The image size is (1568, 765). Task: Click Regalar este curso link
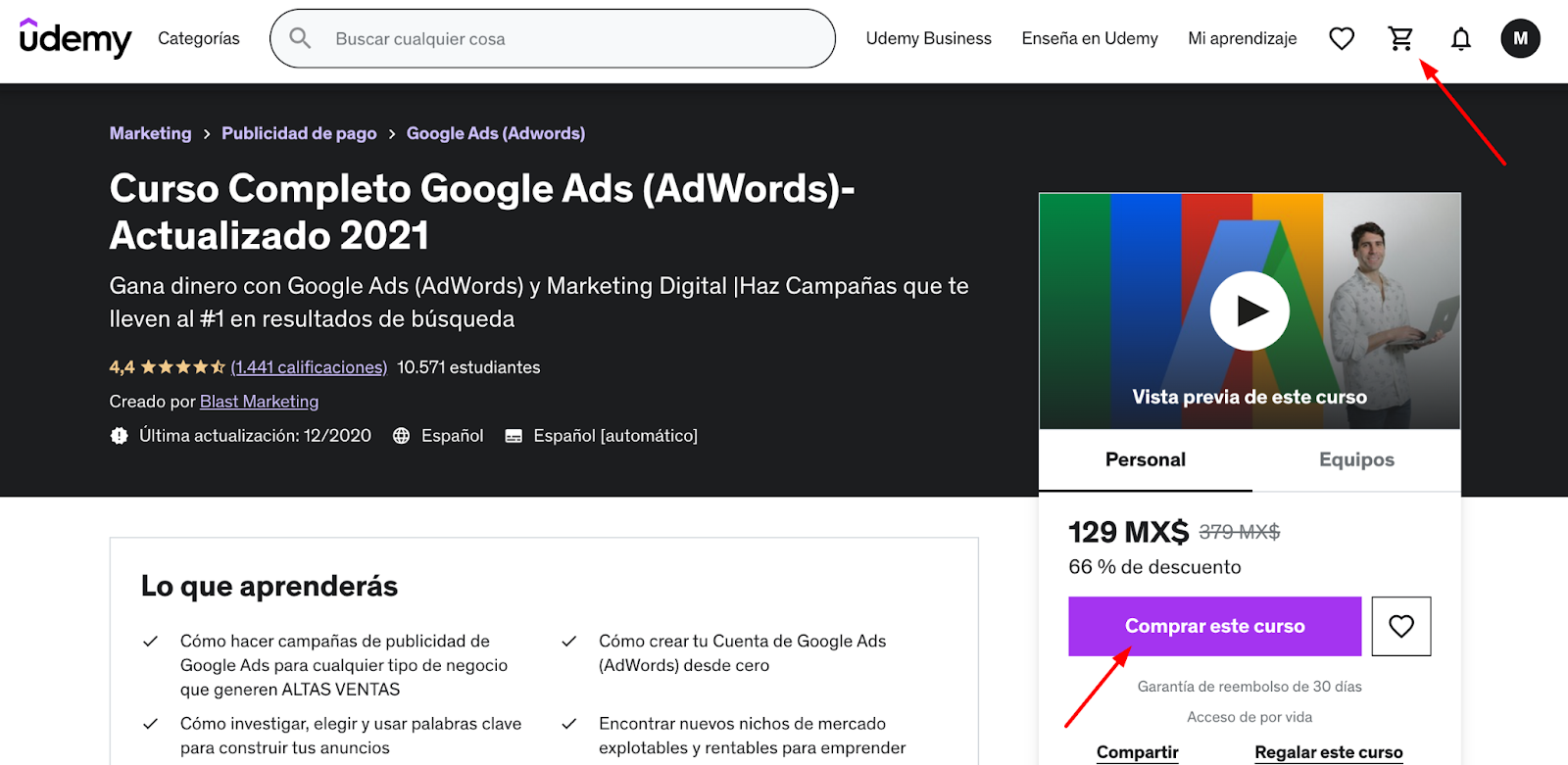(x=1329, y=752)
